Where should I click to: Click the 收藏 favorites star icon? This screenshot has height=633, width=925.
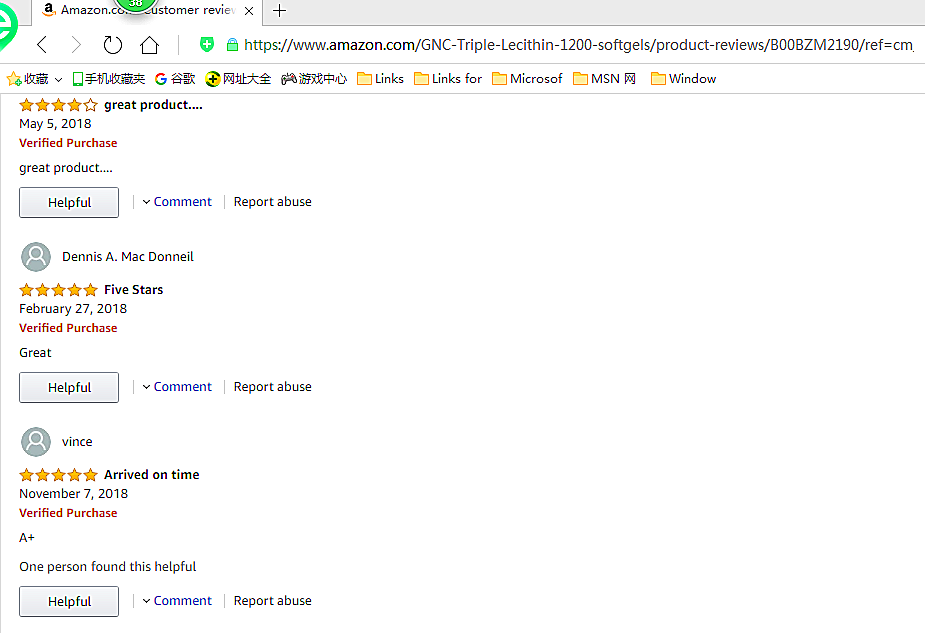[14, 78]
